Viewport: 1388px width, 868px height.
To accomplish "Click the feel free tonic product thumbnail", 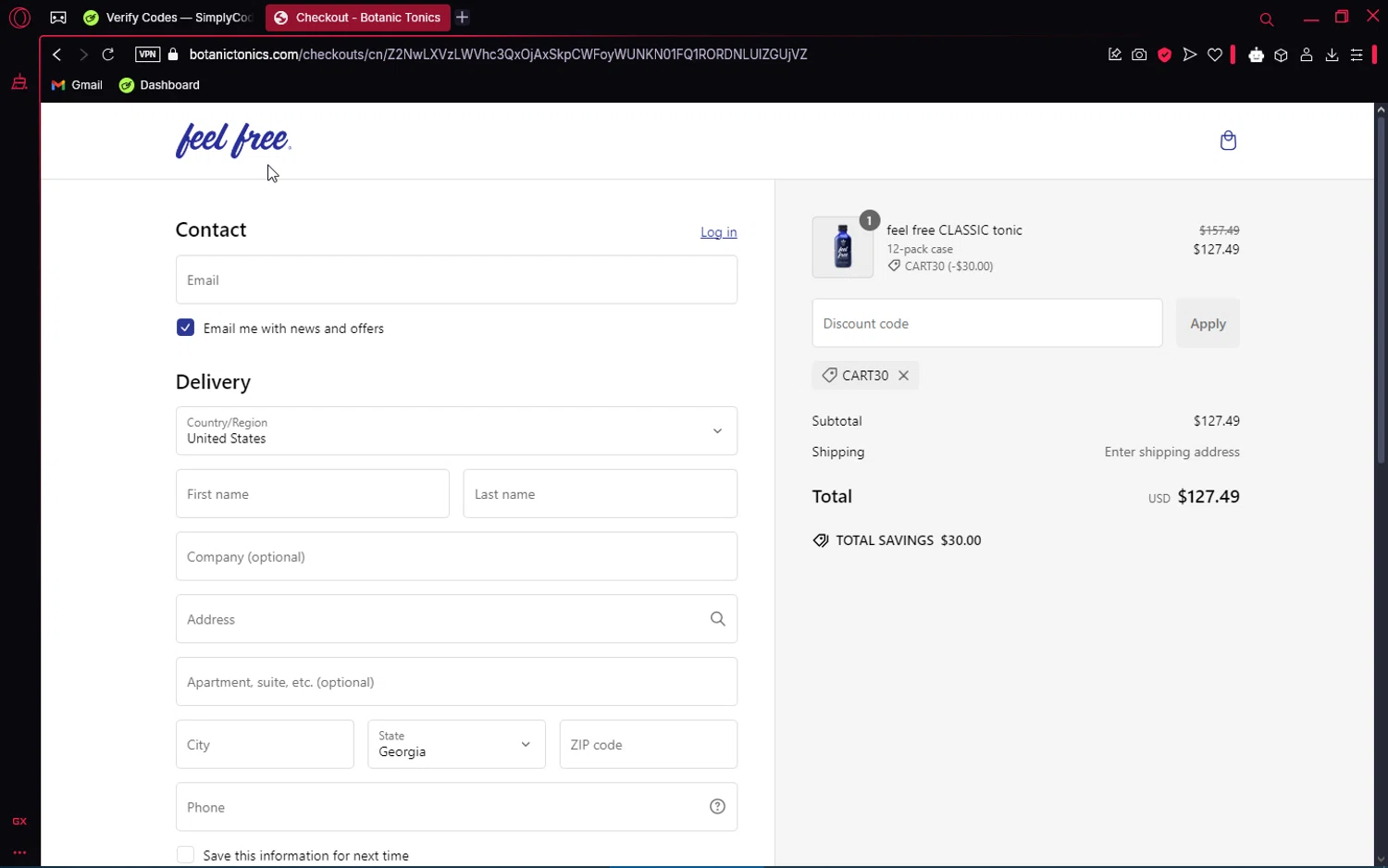I will (843, 247).
